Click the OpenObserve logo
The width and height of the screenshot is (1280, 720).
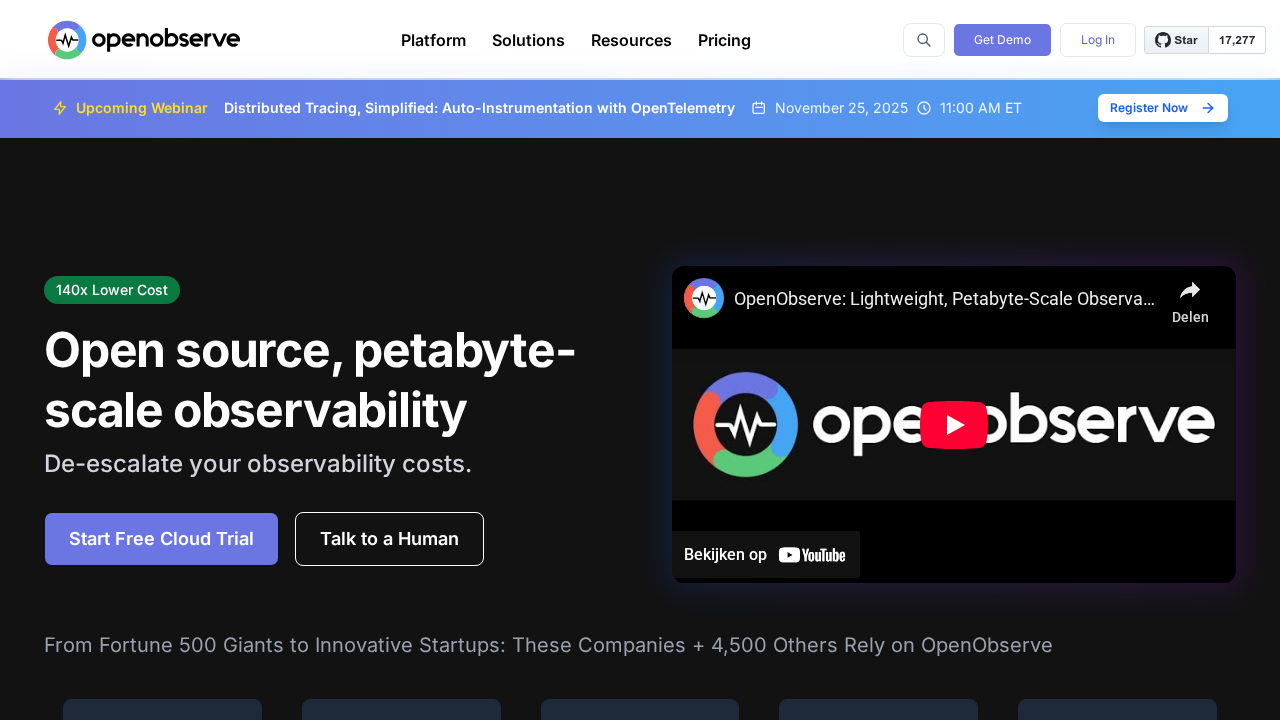tap(143, 40)
